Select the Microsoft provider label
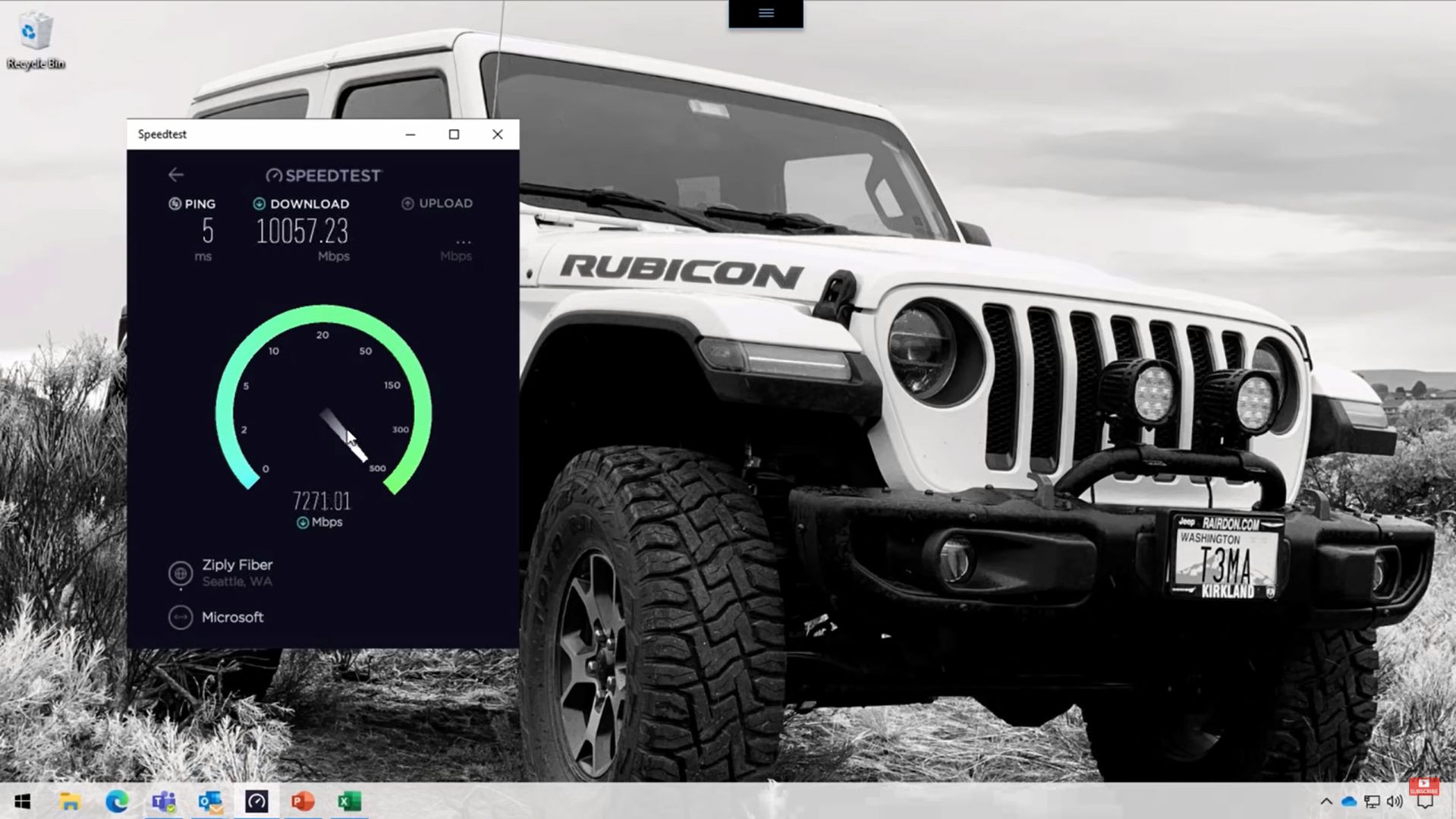Image resolution: width=1456 pixels, height=819 pixels. (x=232, y=618)
